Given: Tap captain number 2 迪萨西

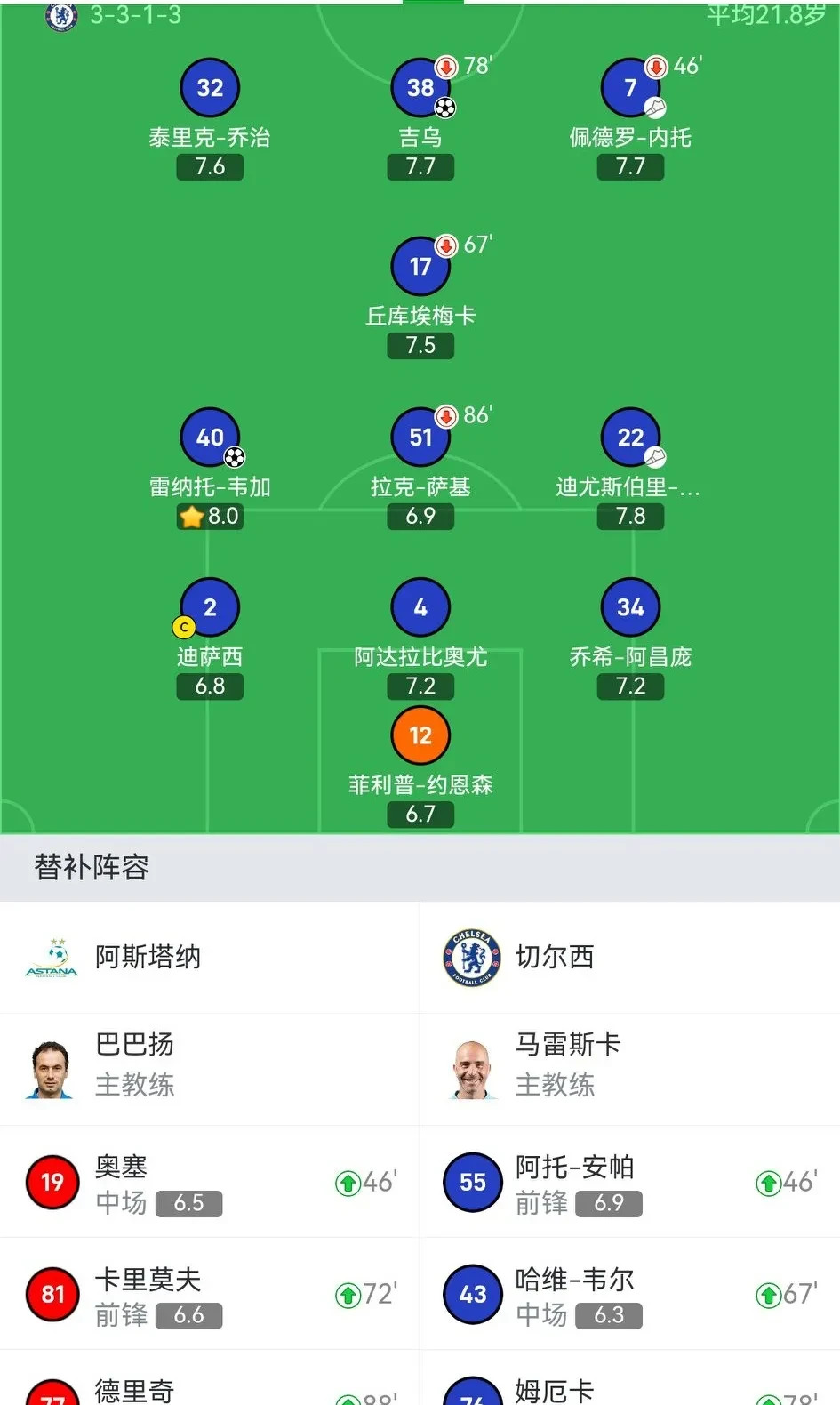Looking at the screenshot, I should (x=210, y=607).
